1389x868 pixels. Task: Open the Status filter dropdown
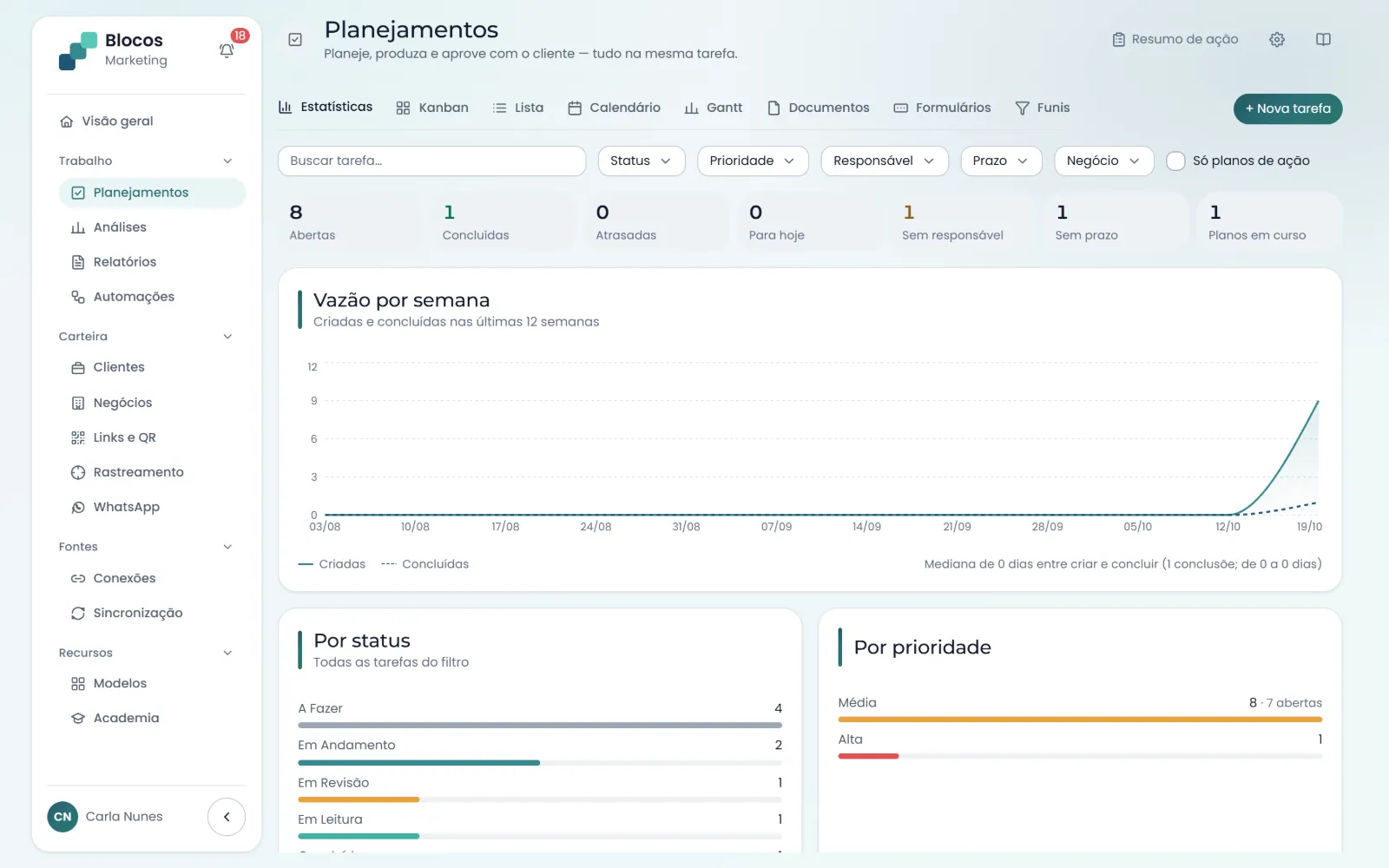point(642,161)
